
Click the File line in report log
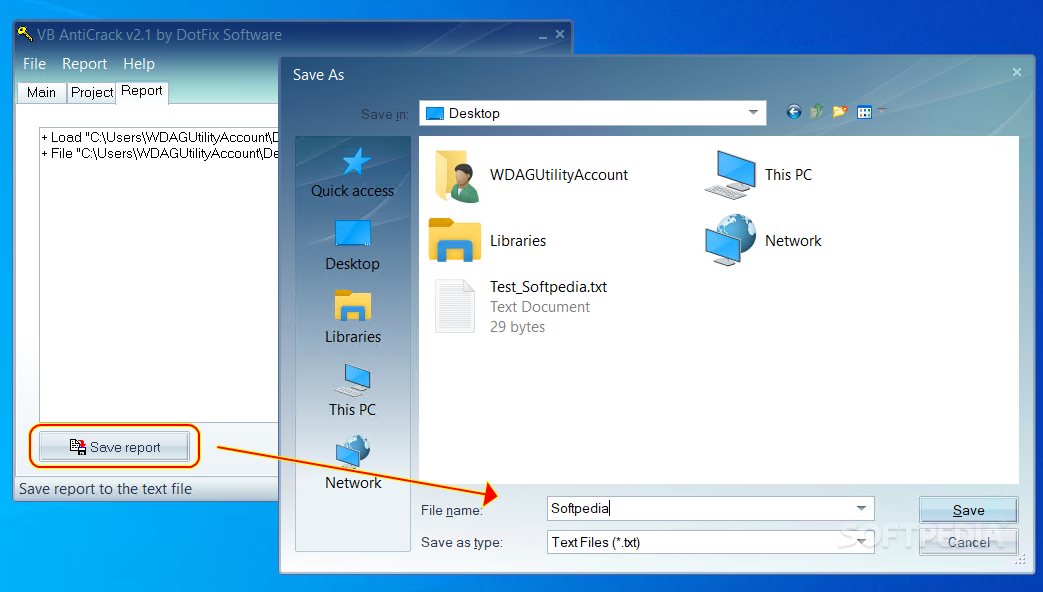click(160, 153)
